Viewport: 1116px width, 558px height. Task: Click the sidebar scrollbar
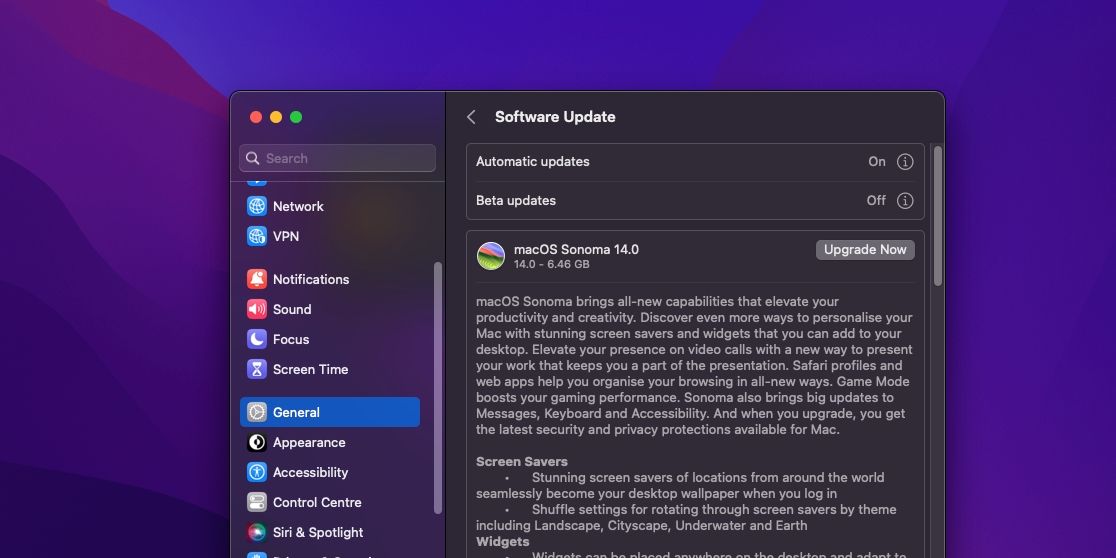point(437,388)
